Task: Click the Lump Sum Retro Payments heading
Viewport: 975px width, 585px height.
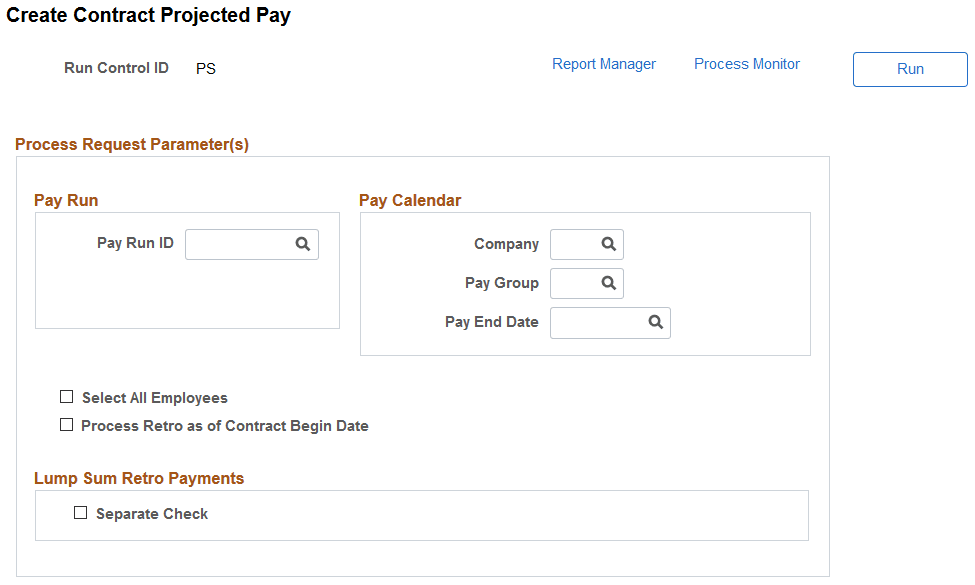Action: pyautogui.click(x=138, y=478)
